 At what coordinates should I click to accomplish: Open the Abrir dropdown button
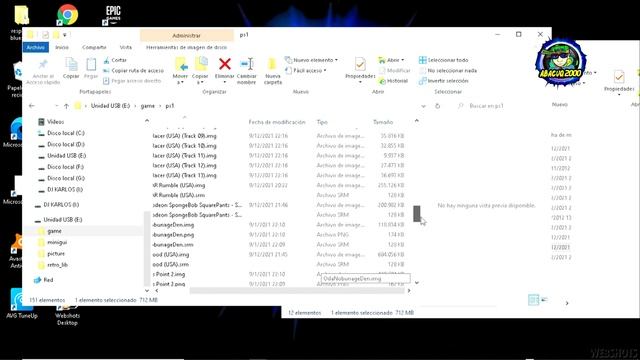(x=391, y=60)
